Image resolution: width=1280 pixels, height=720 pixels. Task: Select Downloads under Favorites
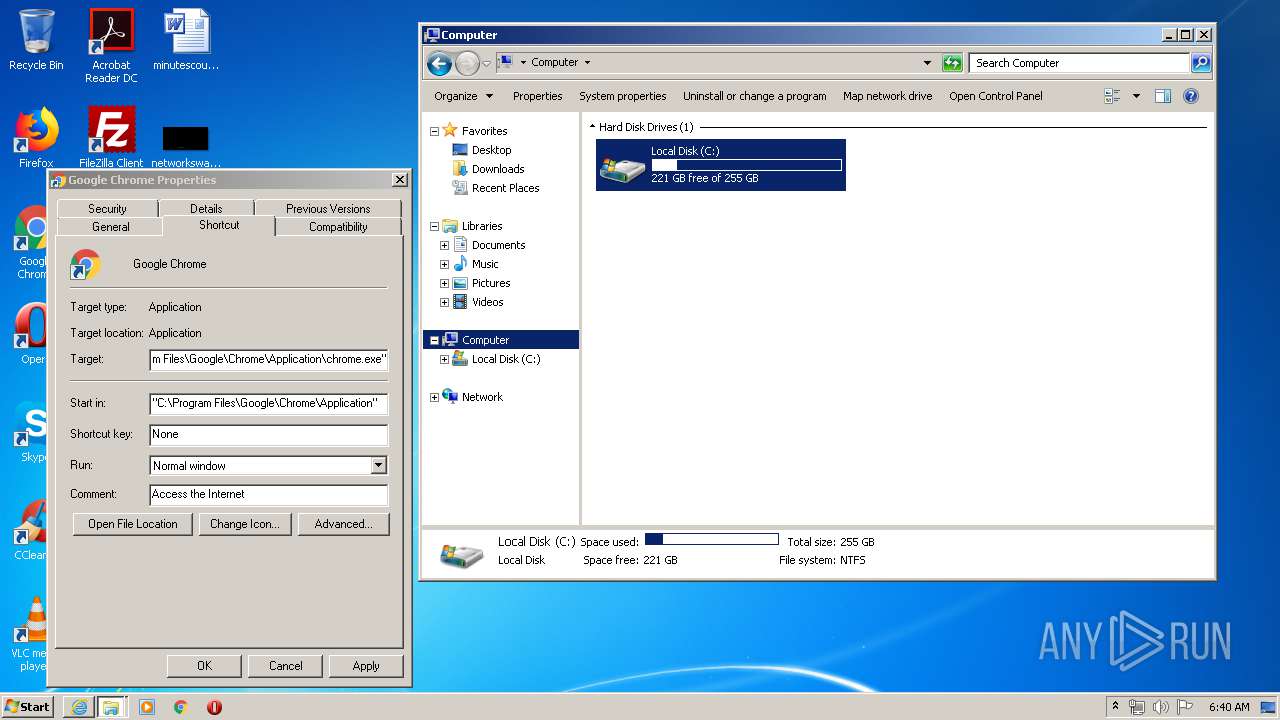tap(488, 169)
